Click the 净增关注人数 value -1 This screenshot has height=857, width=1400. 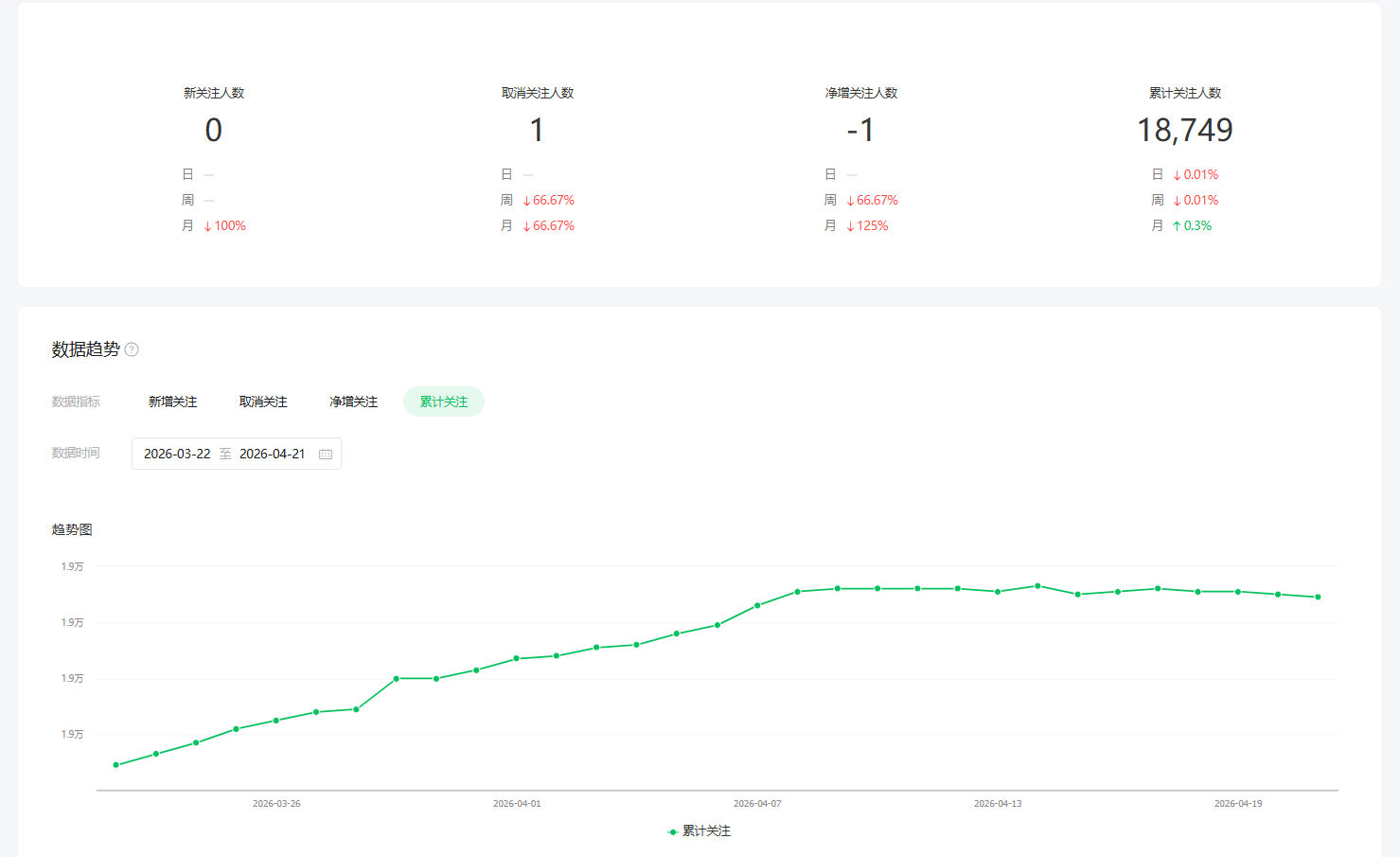point(860,130)
